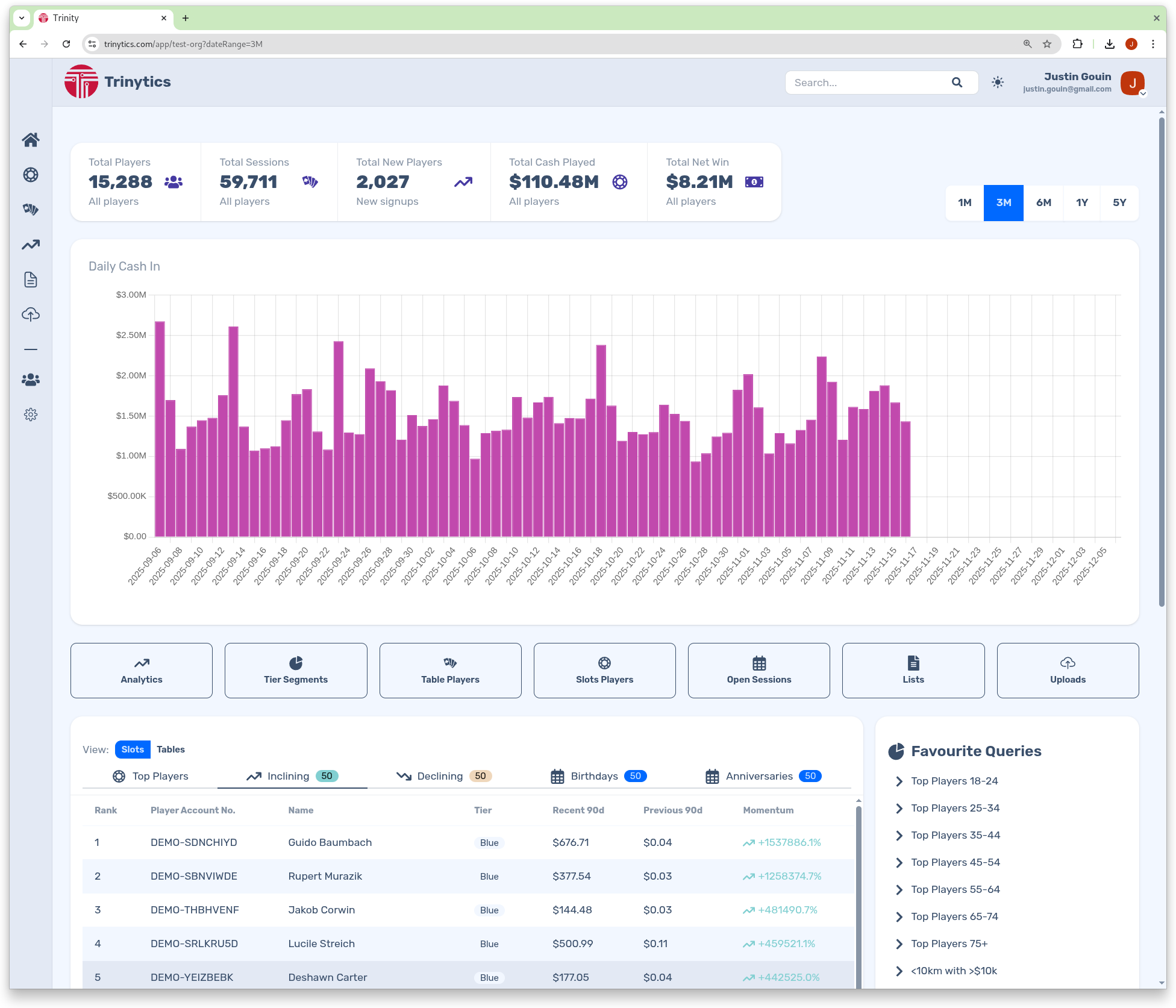Expand the user profile menu chevron
This screenshot has height=1008, width=1176.
[x=1145, y=95]
